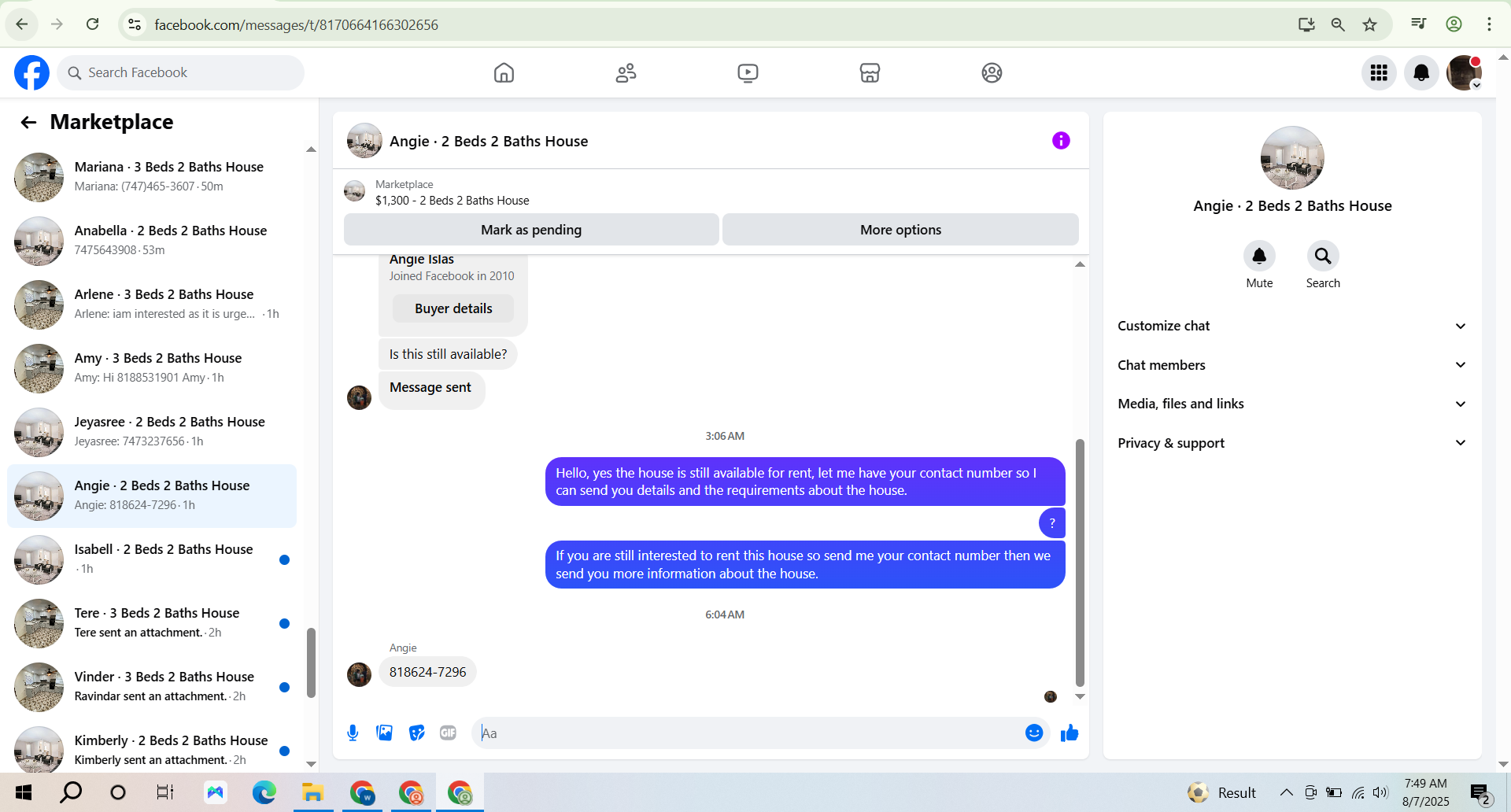
Task: Click the Search Facebook field
Action: [x=180, y=72]
